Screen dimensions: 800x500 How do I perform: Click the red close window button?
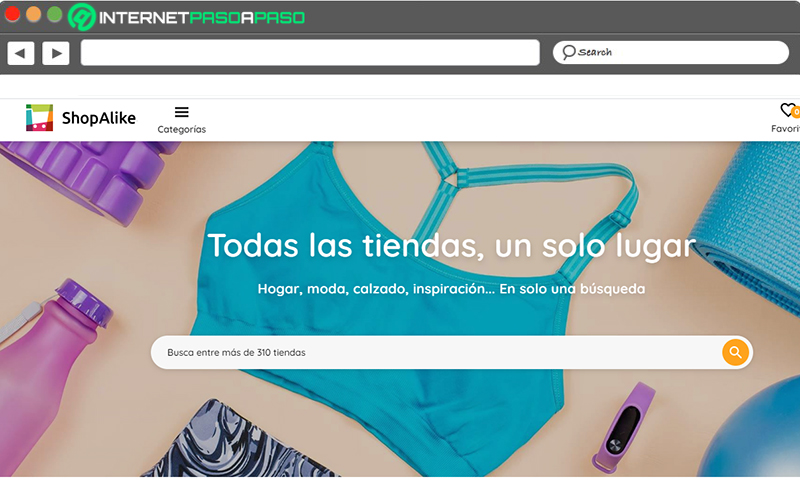pyautogui.click(x=12, y=14)
